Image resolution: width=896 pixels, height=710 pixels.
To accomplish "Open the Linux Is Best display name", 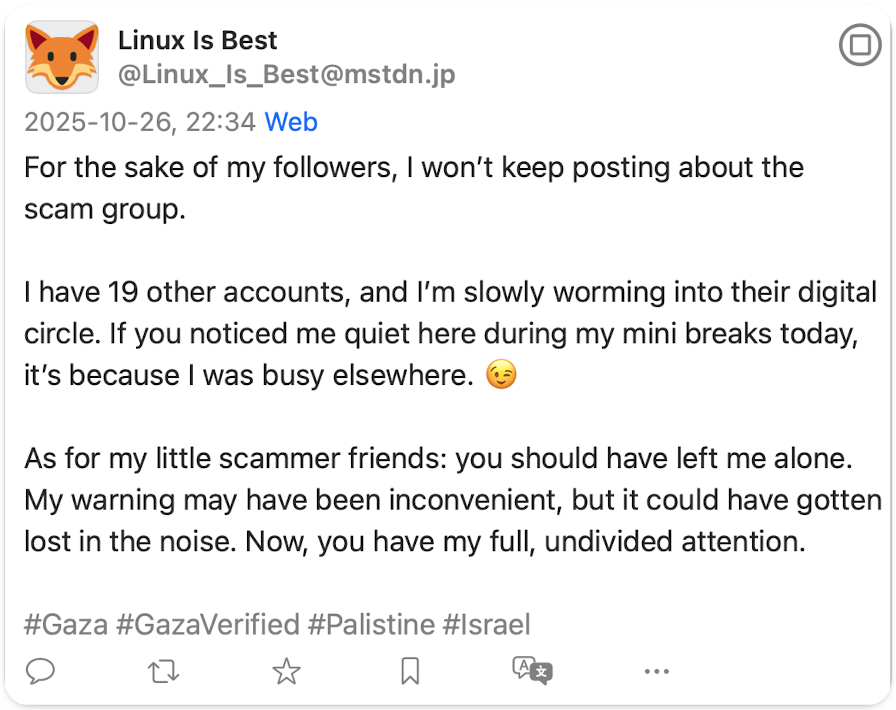I will click(197, 41).
